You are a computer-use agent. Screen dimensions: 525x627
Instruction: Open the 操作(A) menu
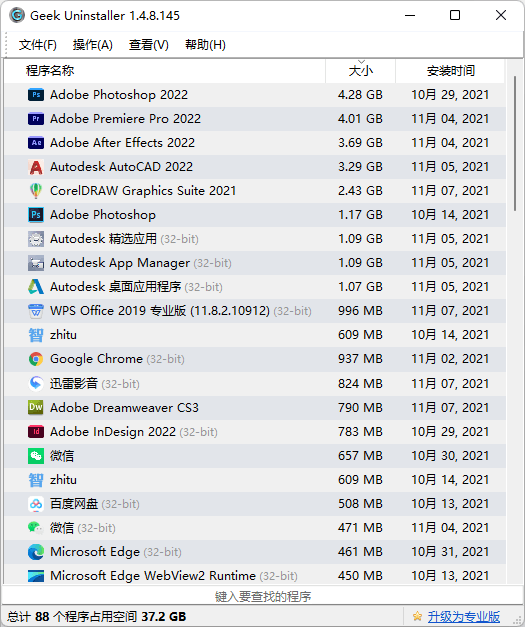[x=93, y=45]
